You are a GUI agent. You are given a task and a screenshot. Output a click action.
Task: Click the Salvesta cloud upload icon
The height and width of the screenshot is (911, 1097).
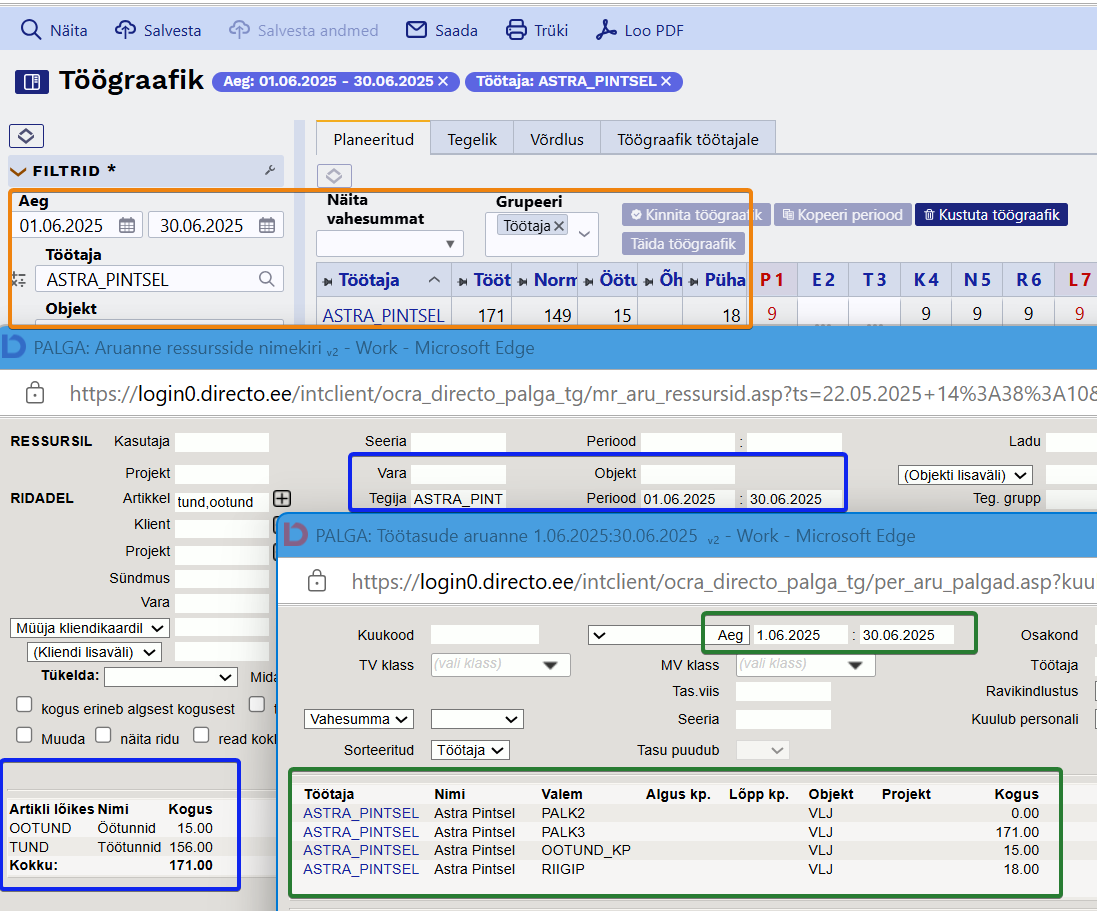tap(125, 29)
